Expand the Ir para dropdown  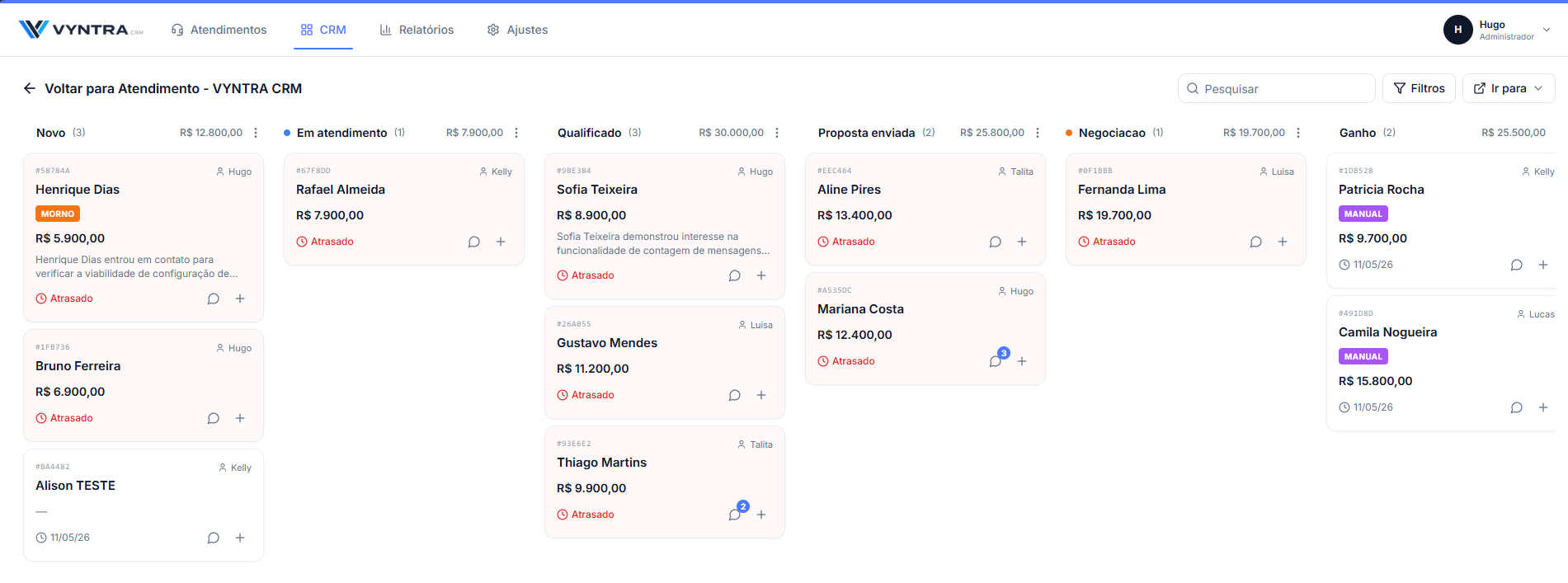coord(1509,88)
